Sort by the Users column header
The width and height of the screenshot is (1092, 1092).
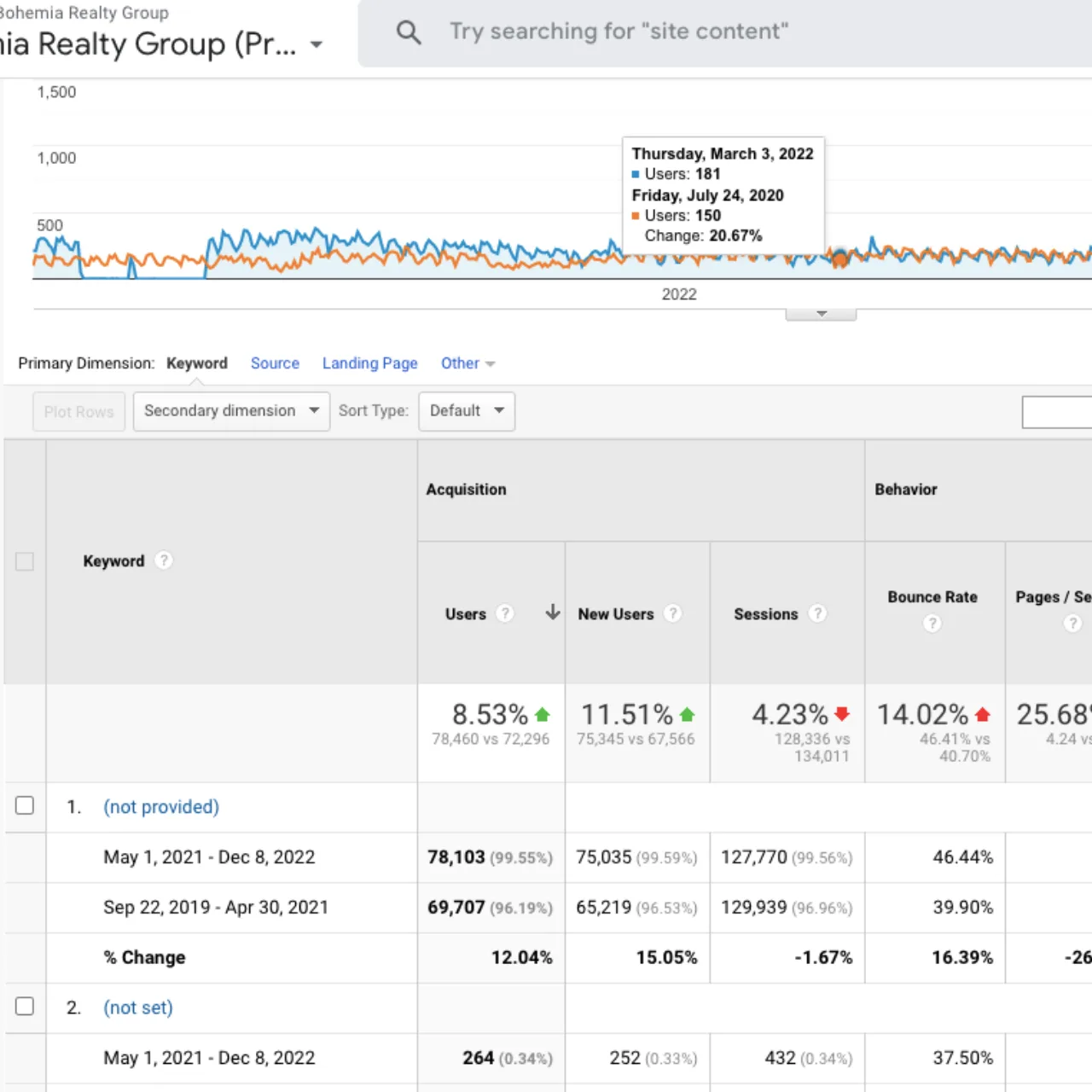(466, 614)
